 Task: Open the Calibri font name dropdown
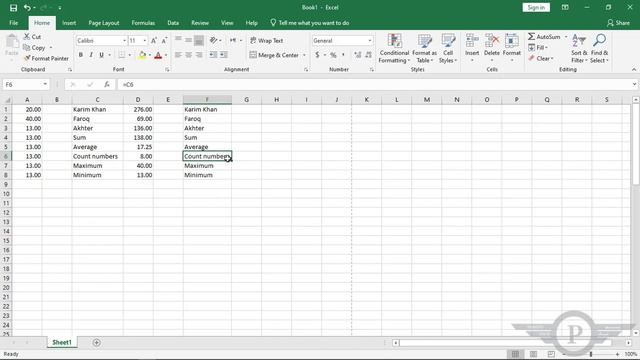(x=124, y=41)
